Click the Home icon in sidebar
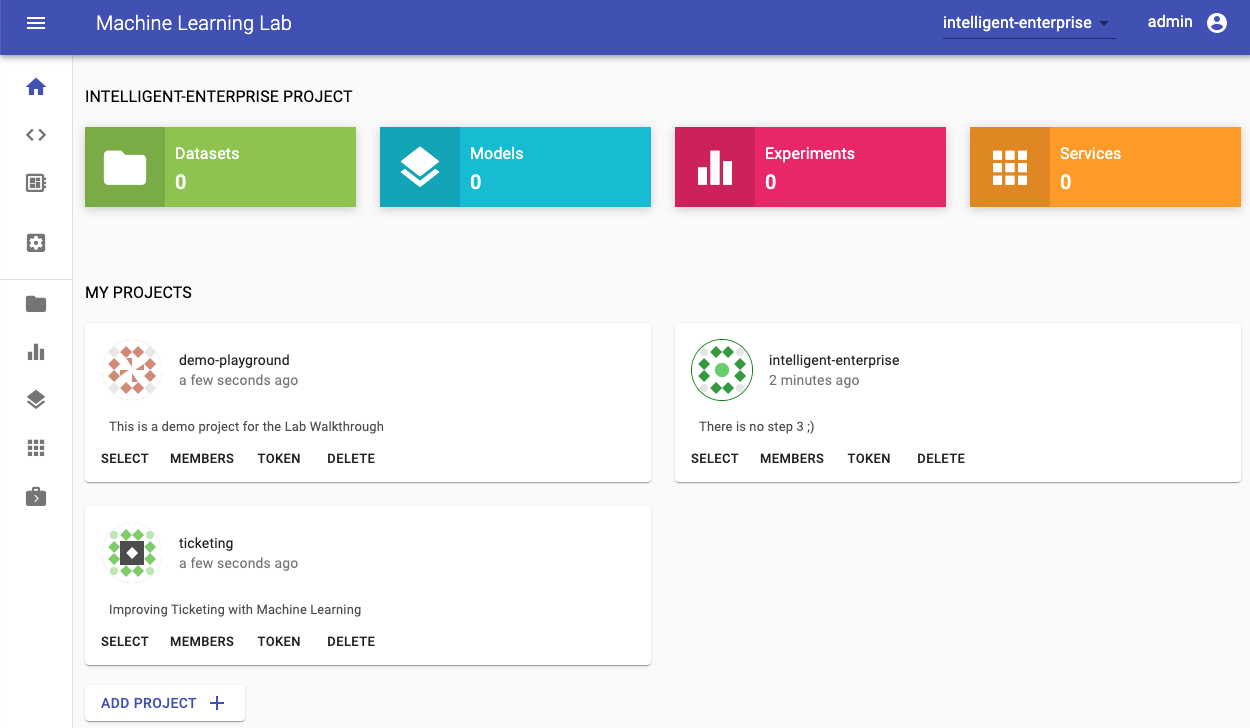This screenshot has height=728, width=1250. pos(36,87)
